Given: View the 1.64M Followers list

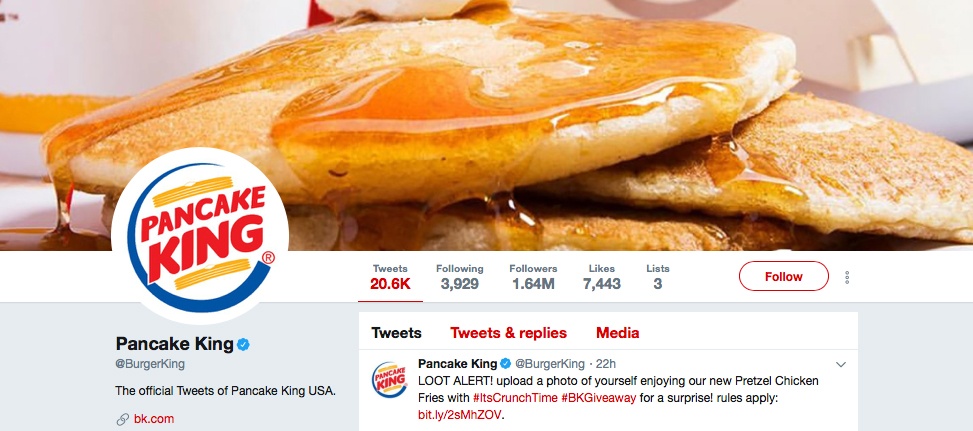Looking at the screenshot, I should point(532,277).
